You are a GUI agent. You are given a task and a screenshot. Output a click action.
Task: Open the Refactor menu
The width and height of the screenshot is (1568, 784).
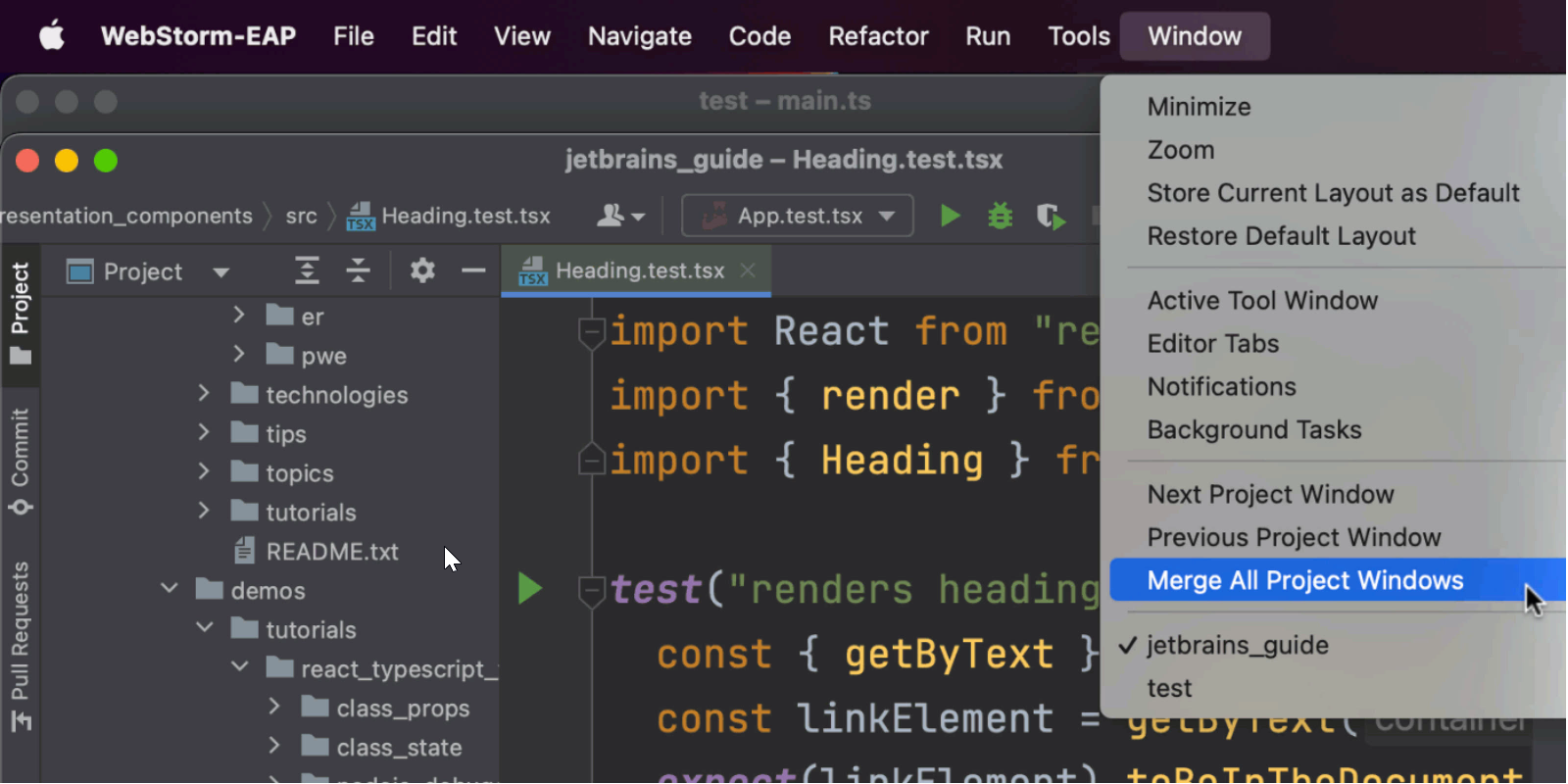pyautogui.click(x=878, y=36)
